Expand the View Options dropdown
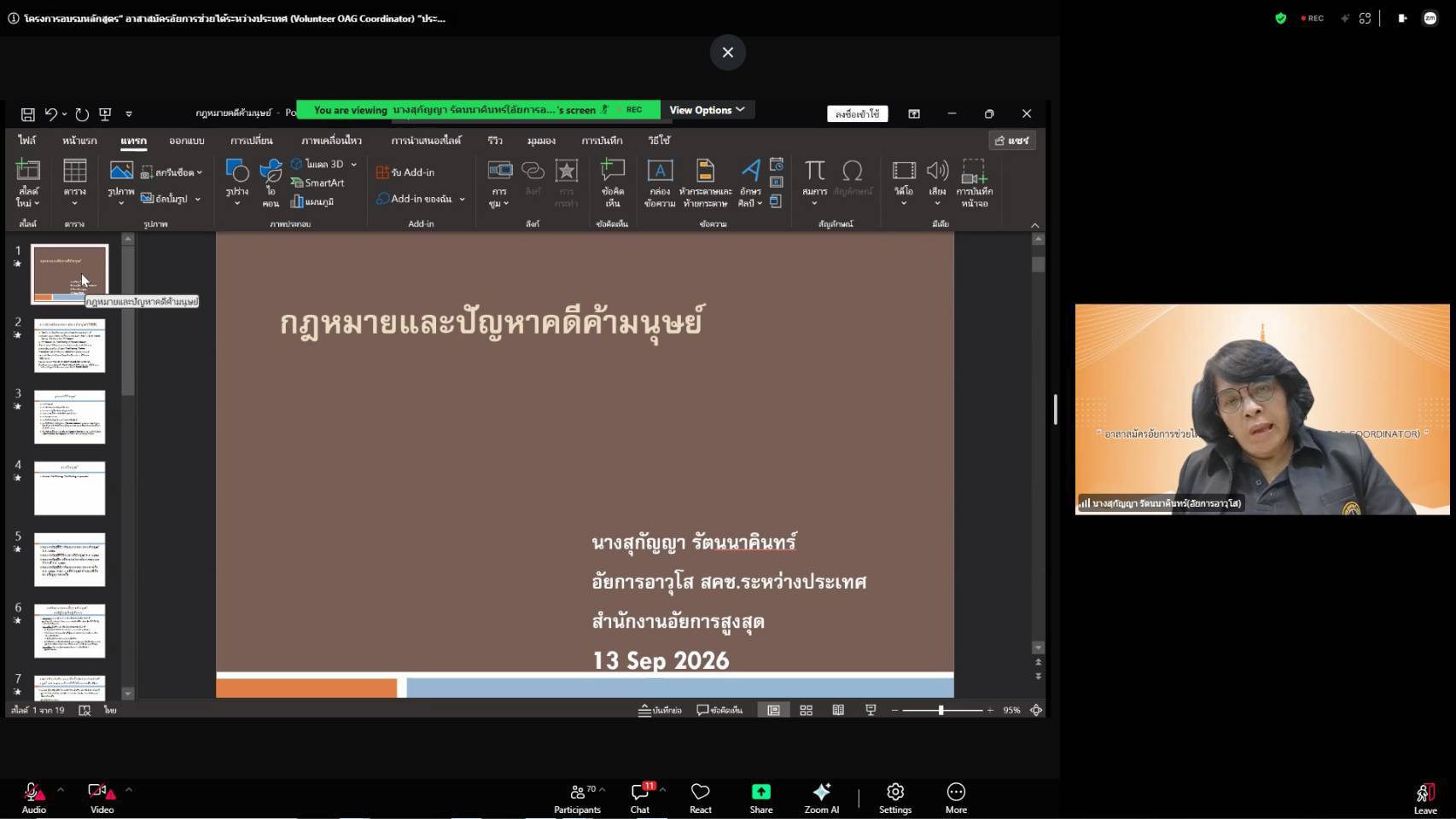 coord(707,110)
